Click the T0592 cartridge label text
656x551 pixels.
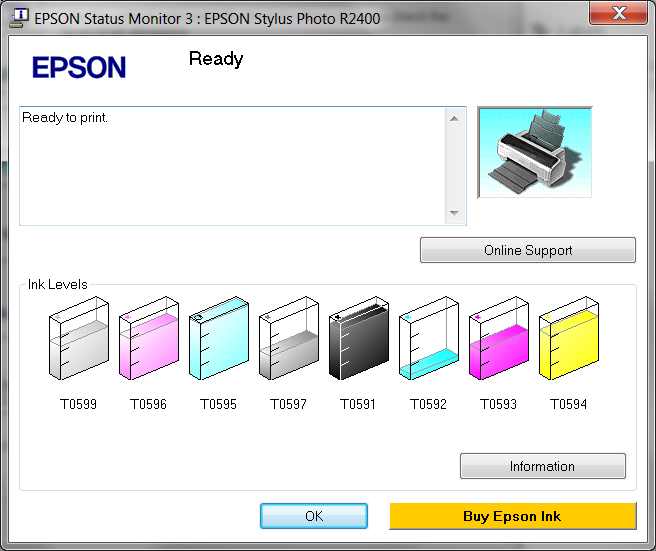[428, 404]
